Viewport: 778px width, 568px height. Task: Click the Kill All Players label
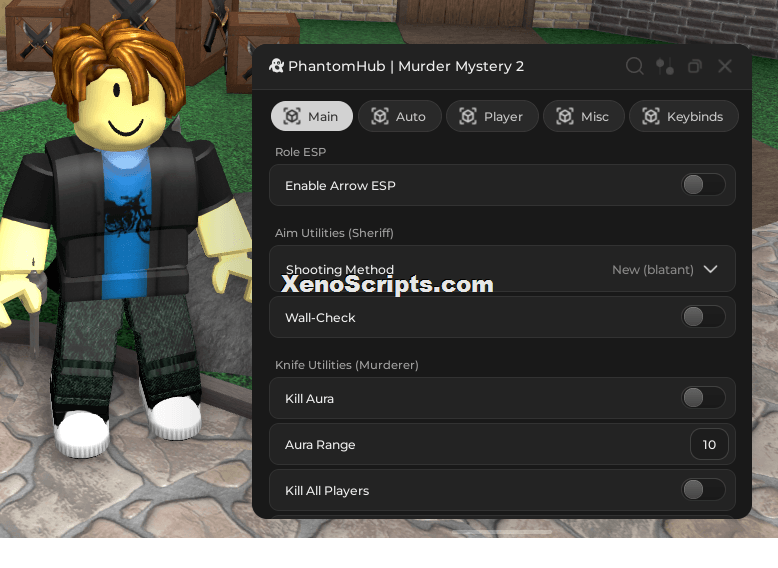click(326, 491)
